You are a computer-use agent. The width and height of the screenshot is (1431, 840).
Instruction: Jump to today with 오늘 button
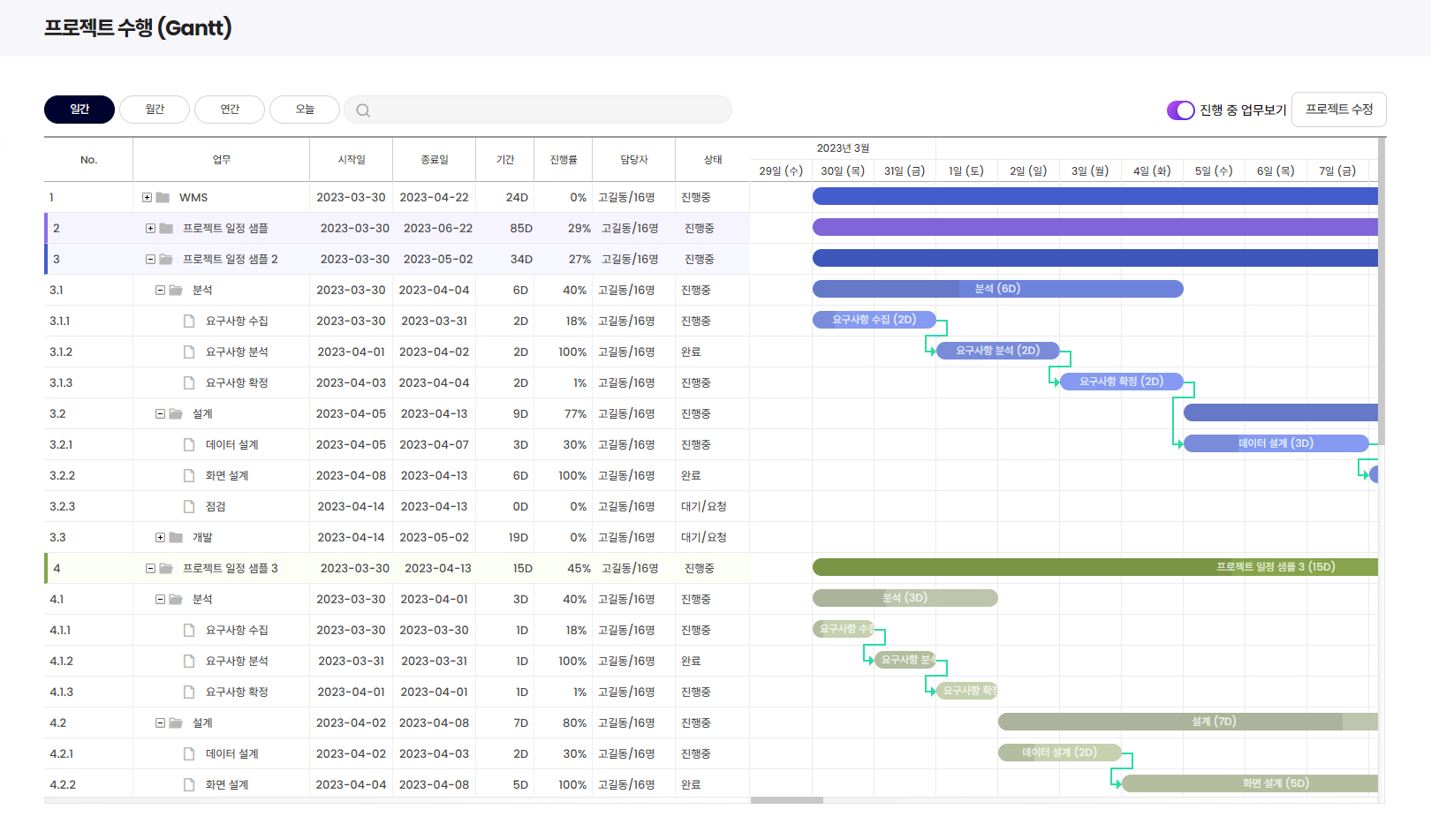(305, 110)
